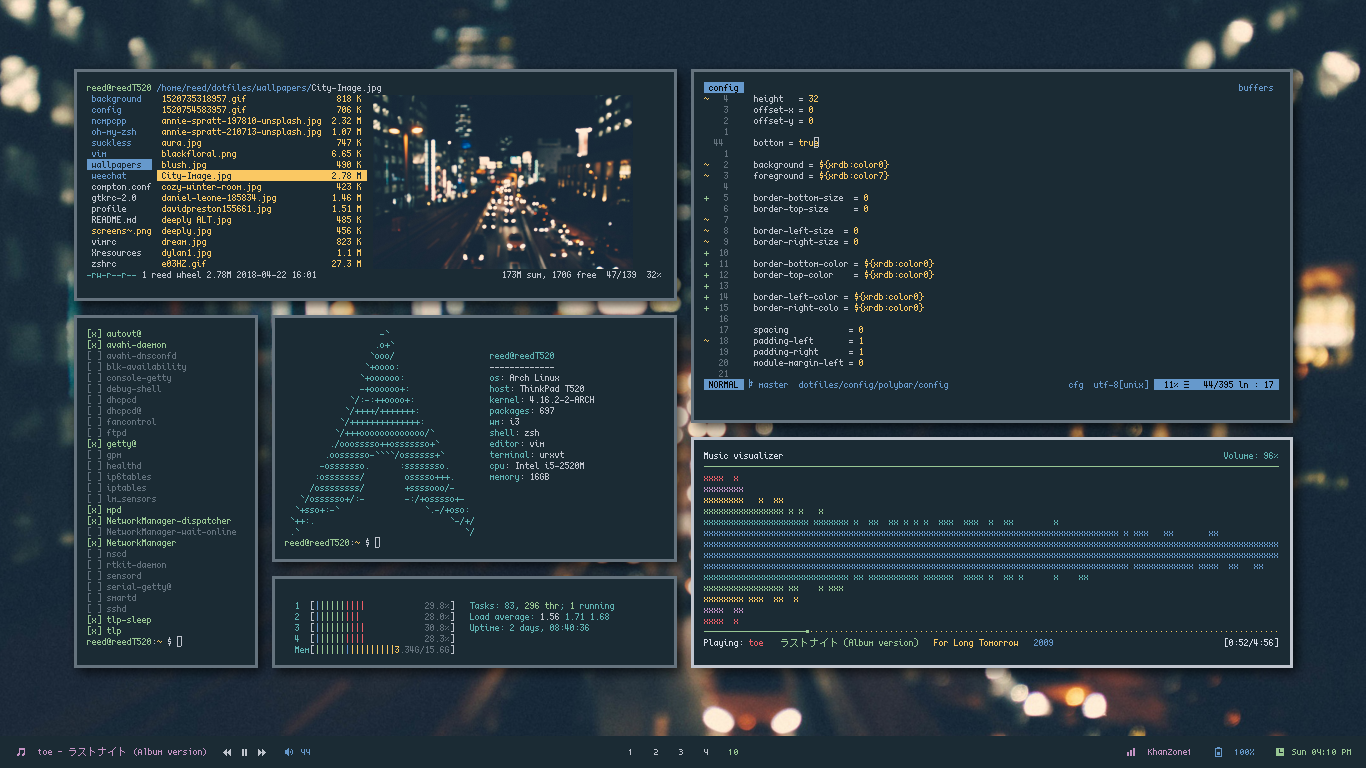
Task: Click the KhanZone1 network name
Action: click(x=1168, y=752)
